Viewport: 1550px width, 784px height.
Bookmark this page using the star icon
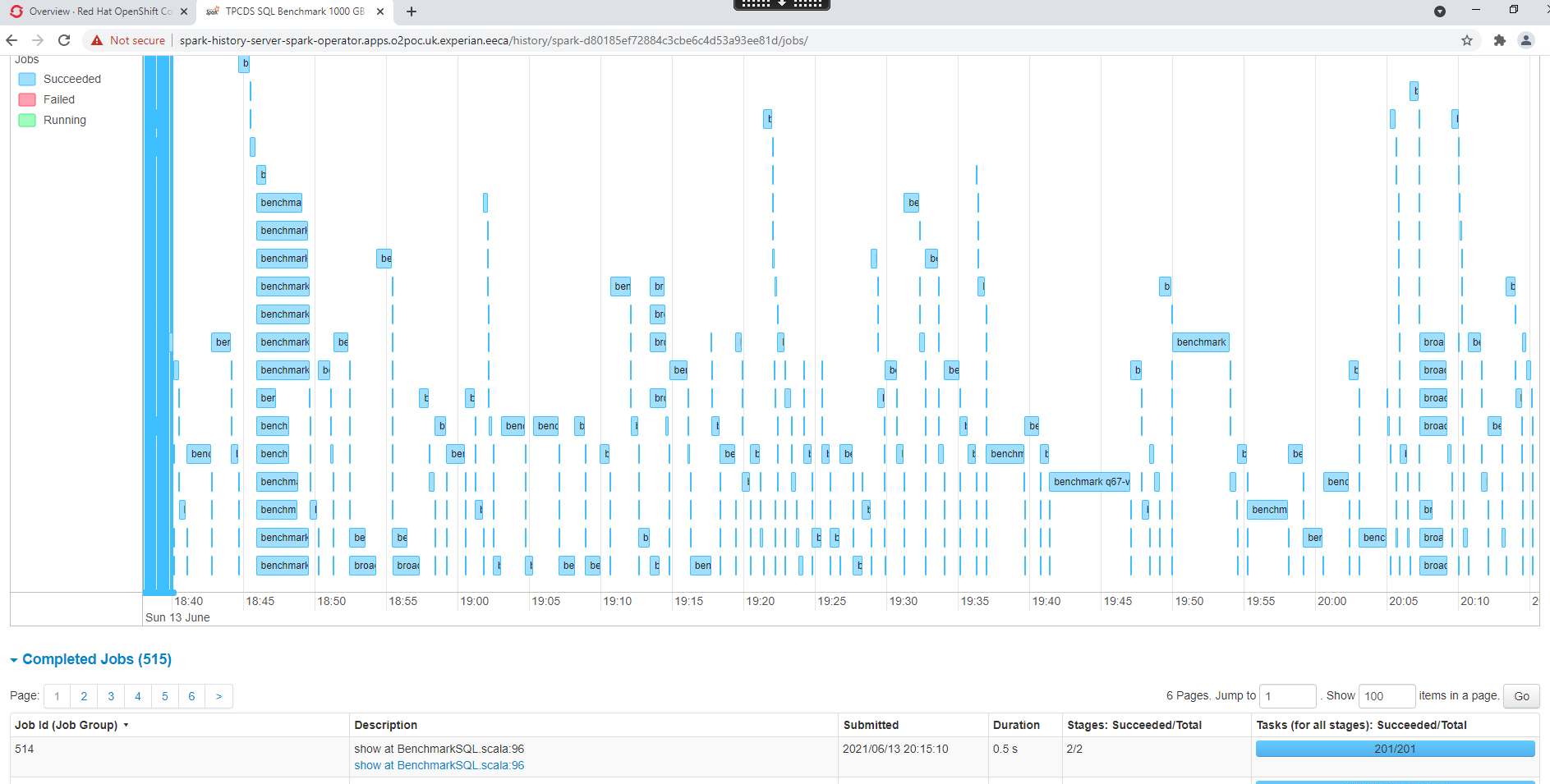(1467, 39)
